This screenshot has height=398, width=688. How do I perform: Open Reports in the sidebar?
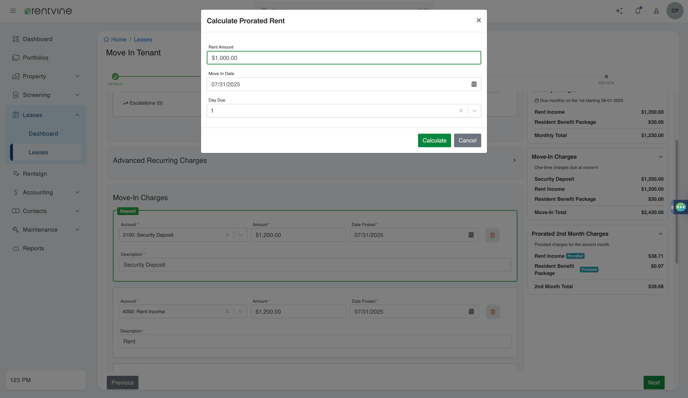33,248
